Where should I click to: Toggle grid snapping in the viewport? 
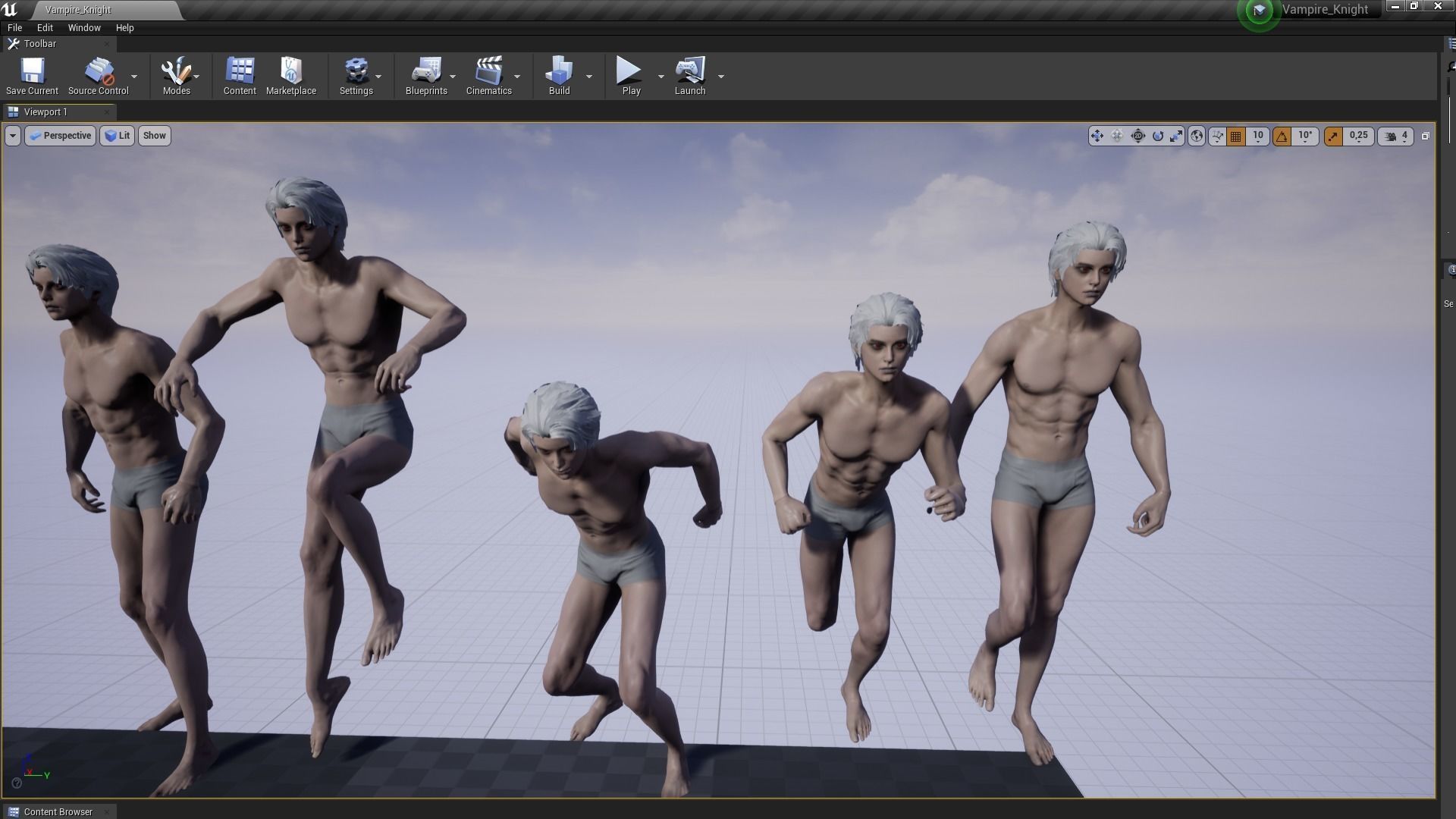(1236, 136)
